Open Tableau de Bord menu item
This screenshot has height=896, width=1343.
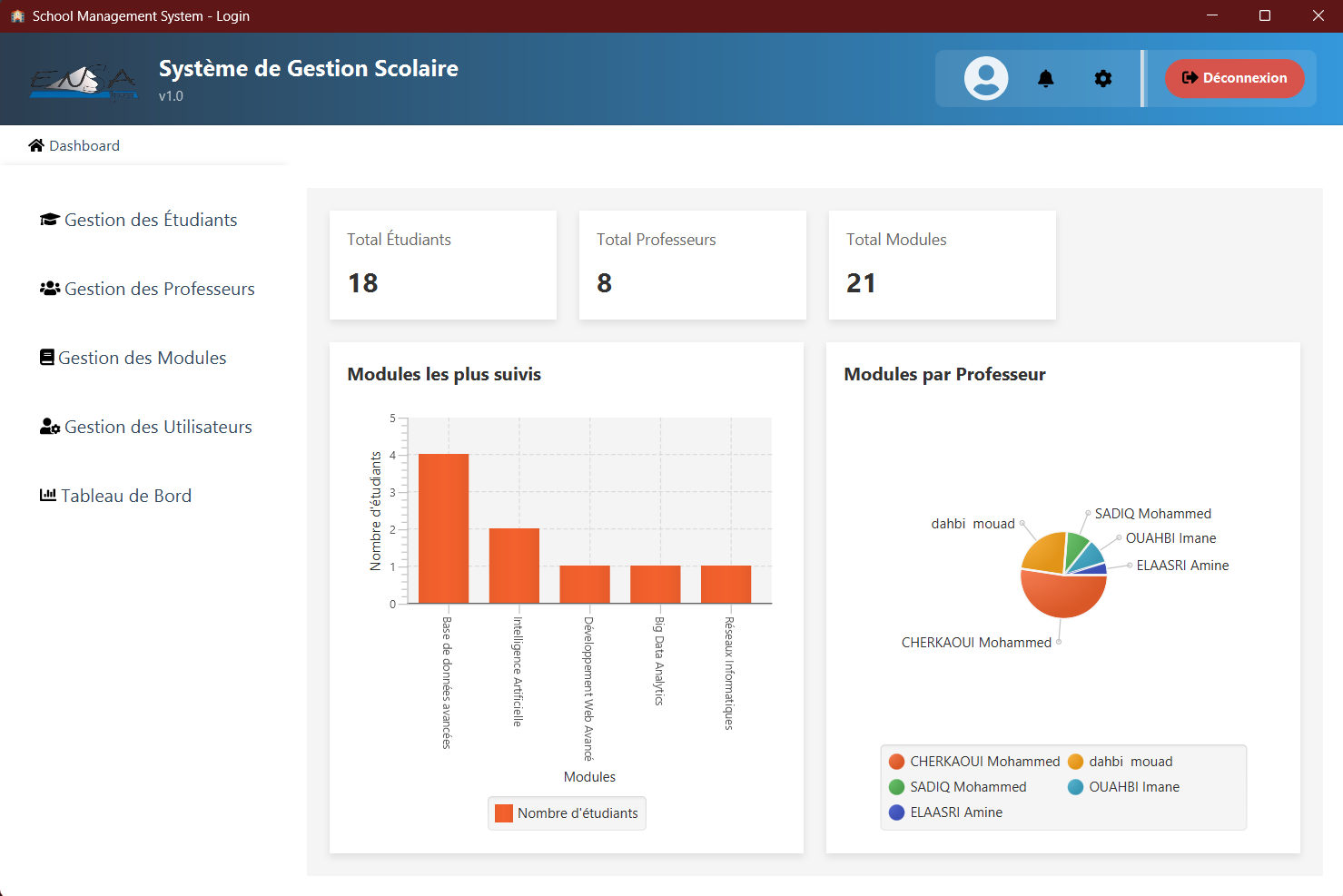pyautogui.click(x=126, y=496)
